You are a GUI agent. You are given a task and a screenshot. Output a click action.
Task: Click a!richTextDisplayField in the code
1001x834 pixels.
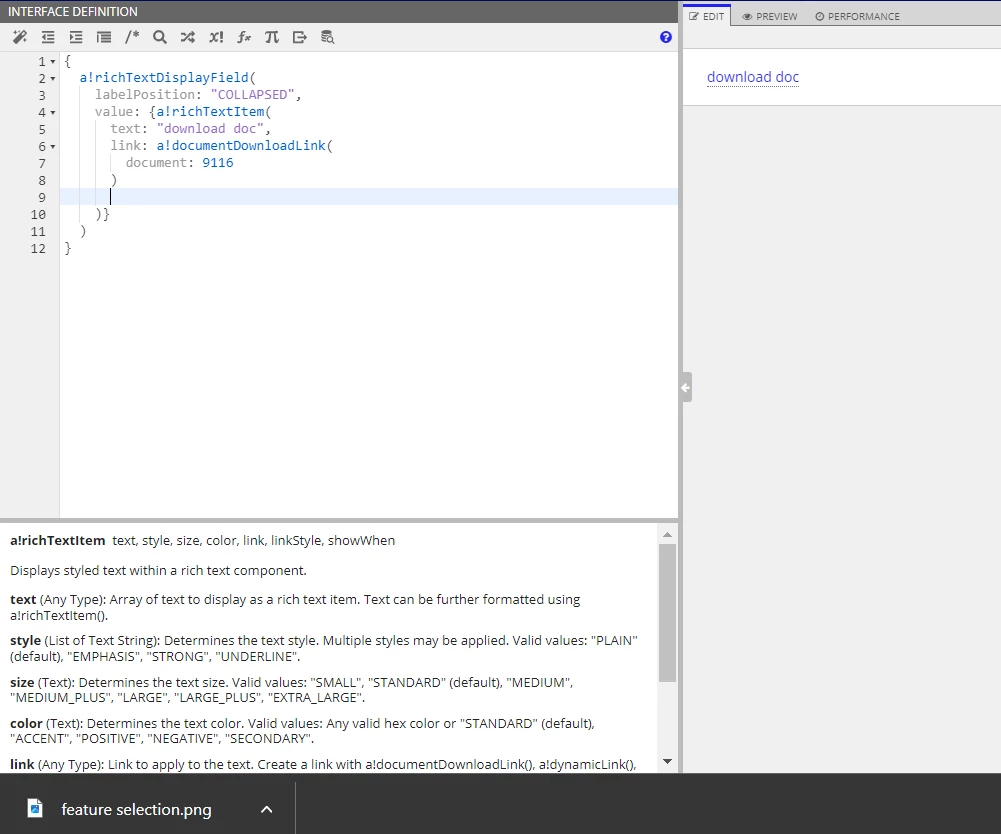point(163,77)
